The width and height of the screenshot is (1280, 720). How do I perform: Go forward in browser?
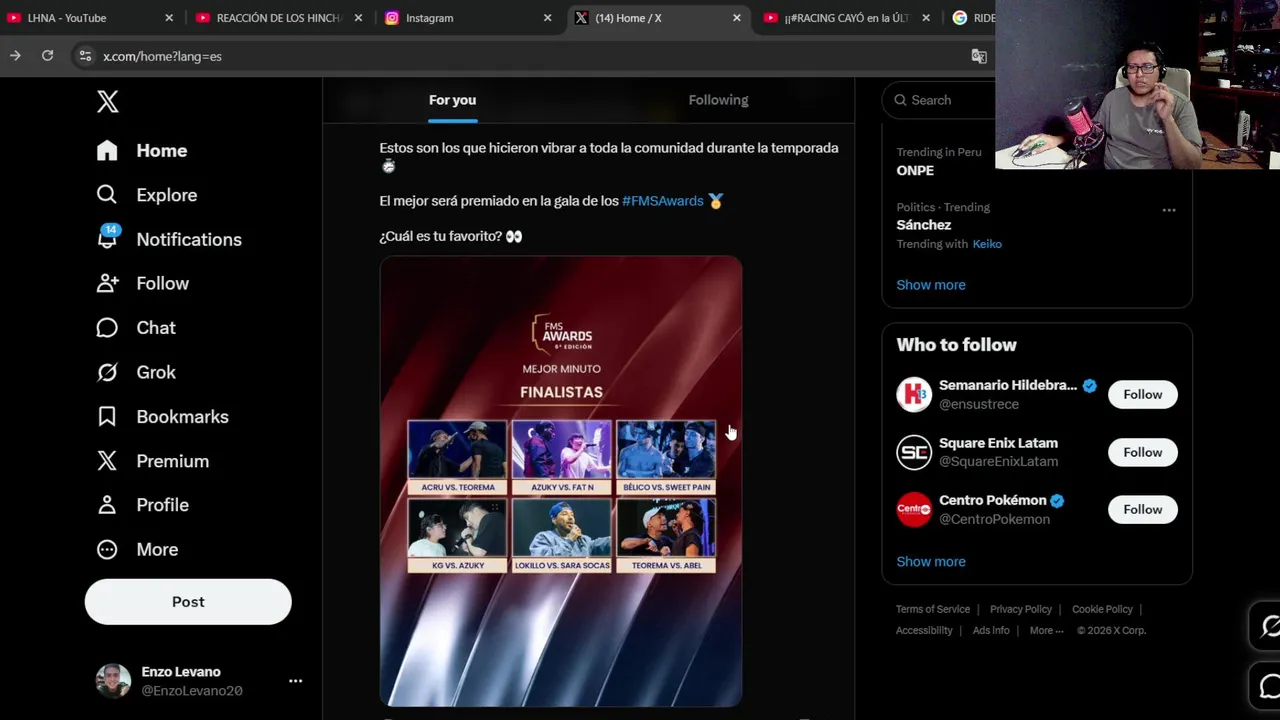tap(15, 56)
